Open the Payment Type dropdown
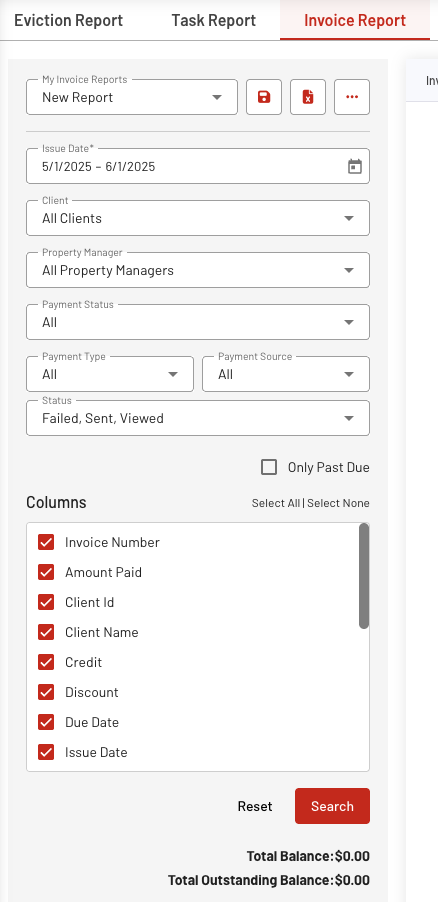The image size is (438, 902). coord(110,374)
